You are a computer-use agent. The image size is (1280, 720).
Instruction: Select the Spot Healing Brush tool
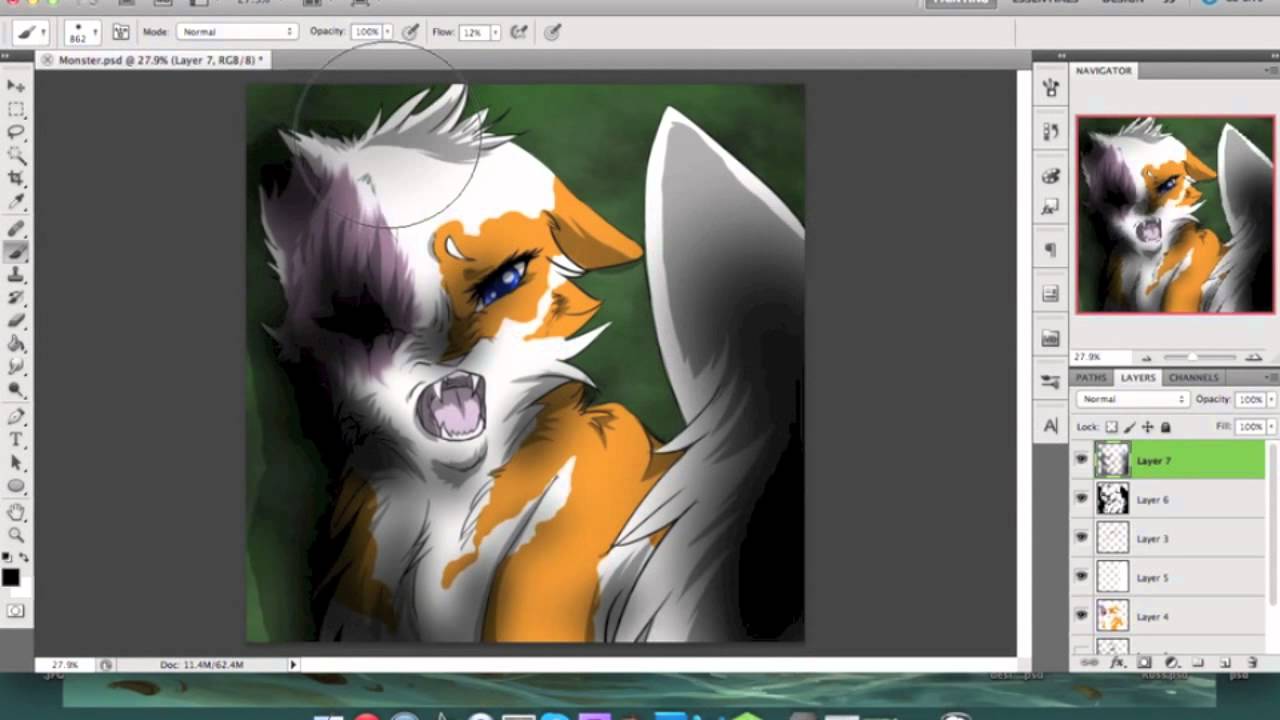tap(16, 229)
